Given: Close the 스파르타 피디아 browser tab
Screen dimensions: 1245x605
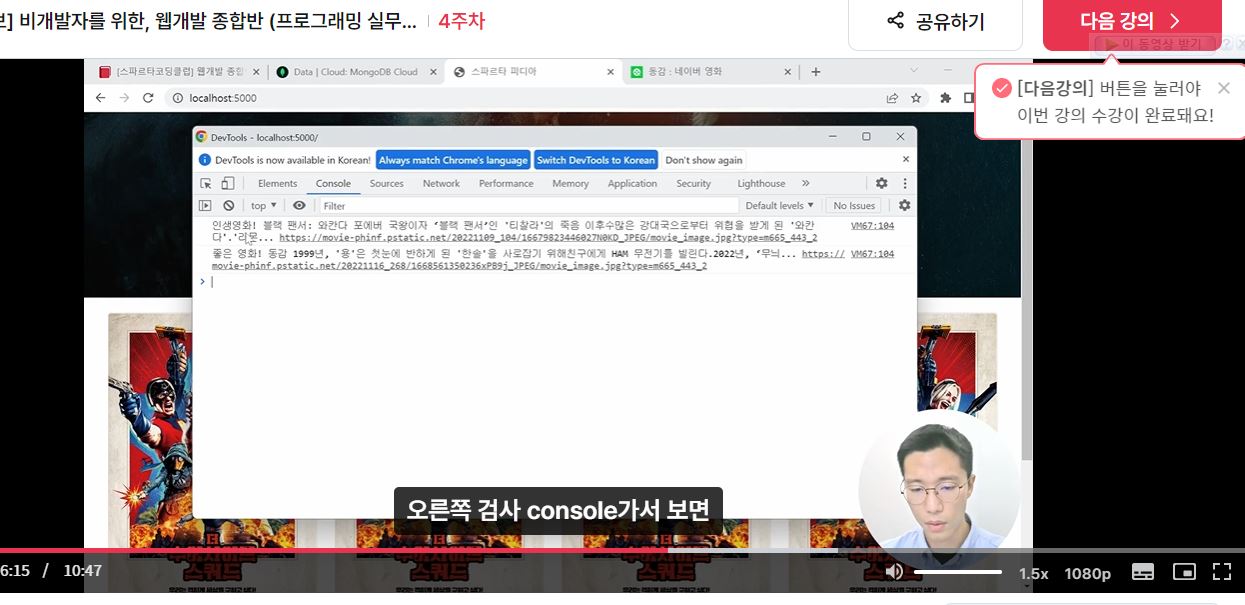Looking at the screenshot, I should point(610,72).
